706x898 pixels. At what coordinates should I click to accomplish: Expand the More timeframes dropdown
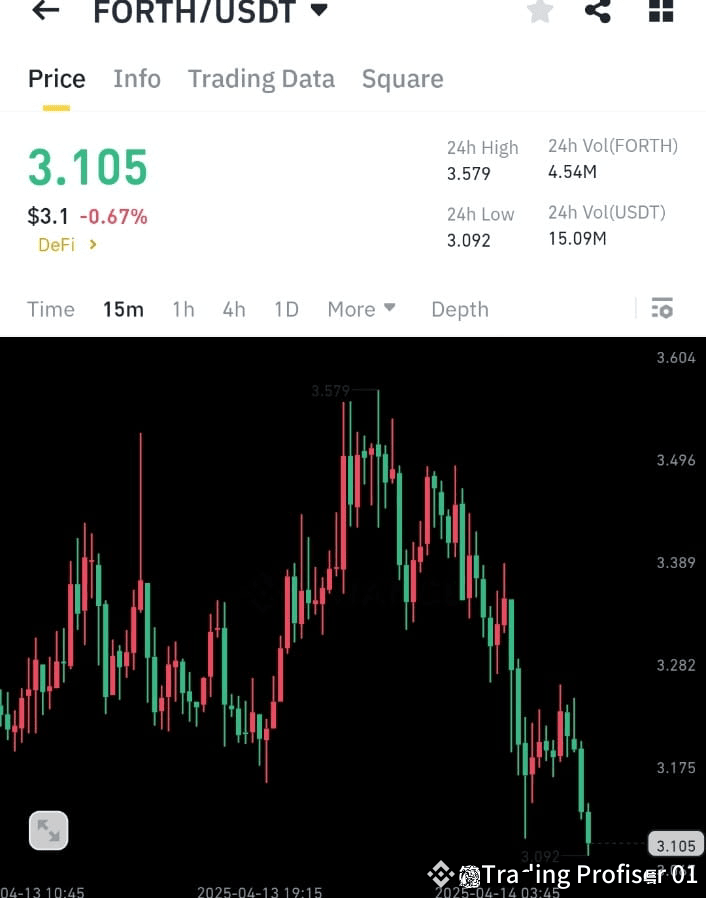pos(361,309)
